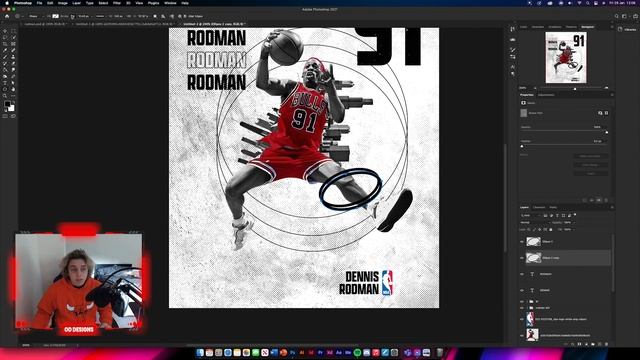Open the Properties panel options menu
Screen dimensions: 640x360
(611, 95)
